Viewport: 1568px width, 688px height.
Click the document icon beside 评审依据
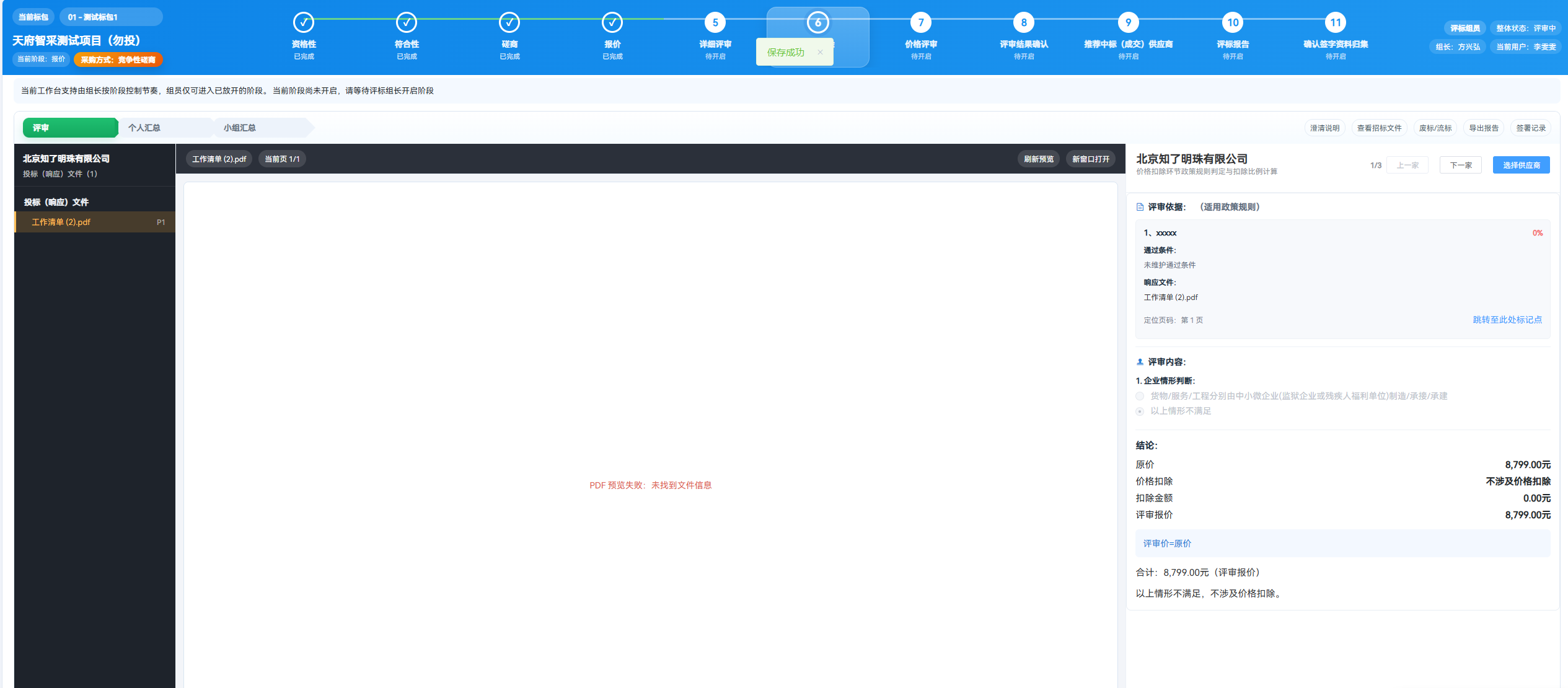pyautogui.click(x=1140, y=207)
